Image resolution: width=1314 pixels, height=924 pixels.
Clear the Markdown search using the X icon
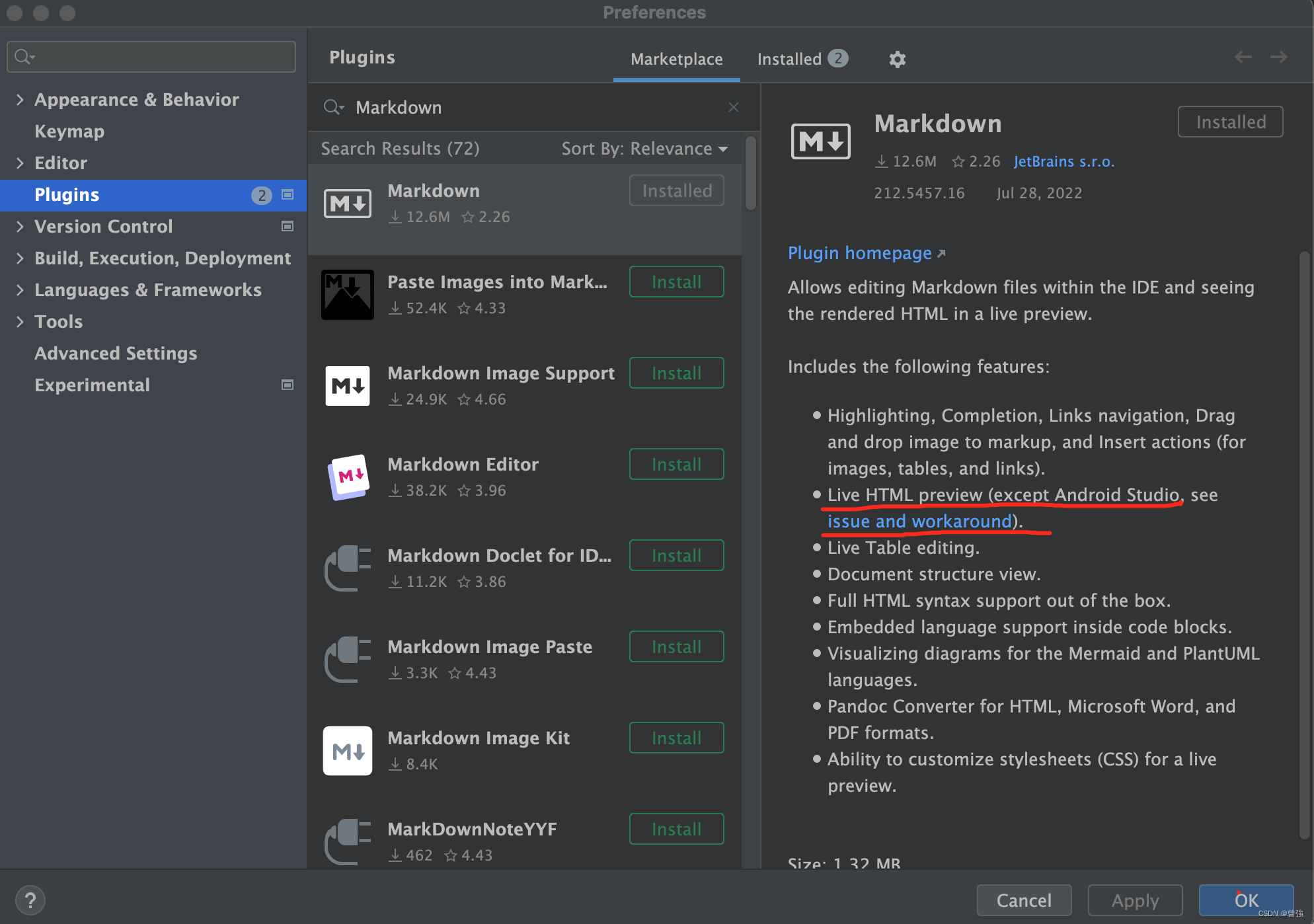point(733,106)
